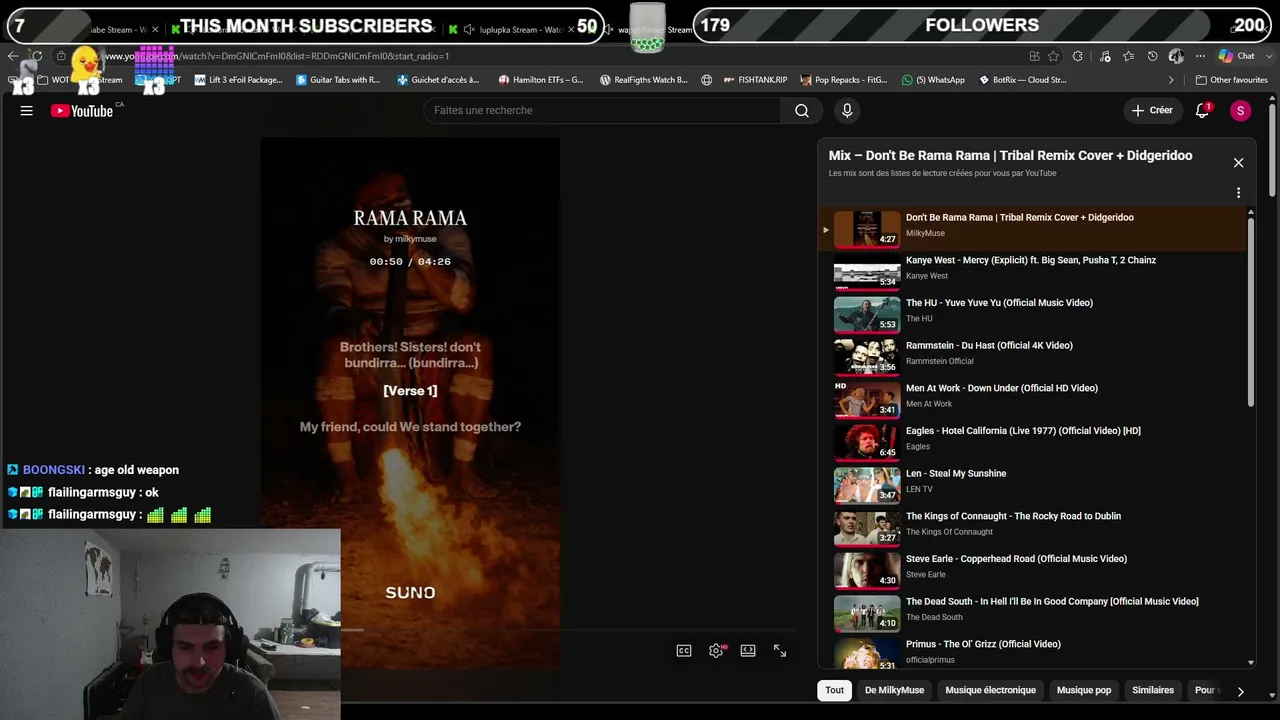
Task: Open the Hamilton ETFs bookmark
Action: [x=541, y=80]
